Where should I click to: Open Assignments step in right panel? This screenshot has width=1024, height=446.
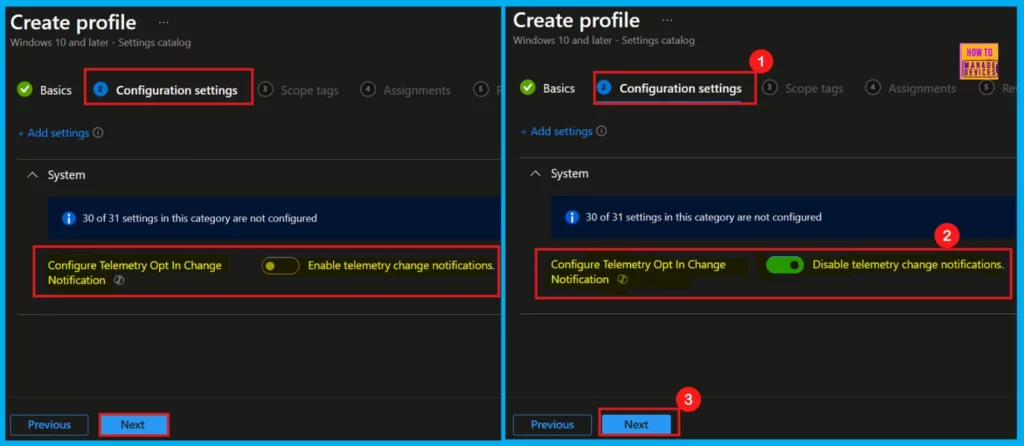click(910, 88)
